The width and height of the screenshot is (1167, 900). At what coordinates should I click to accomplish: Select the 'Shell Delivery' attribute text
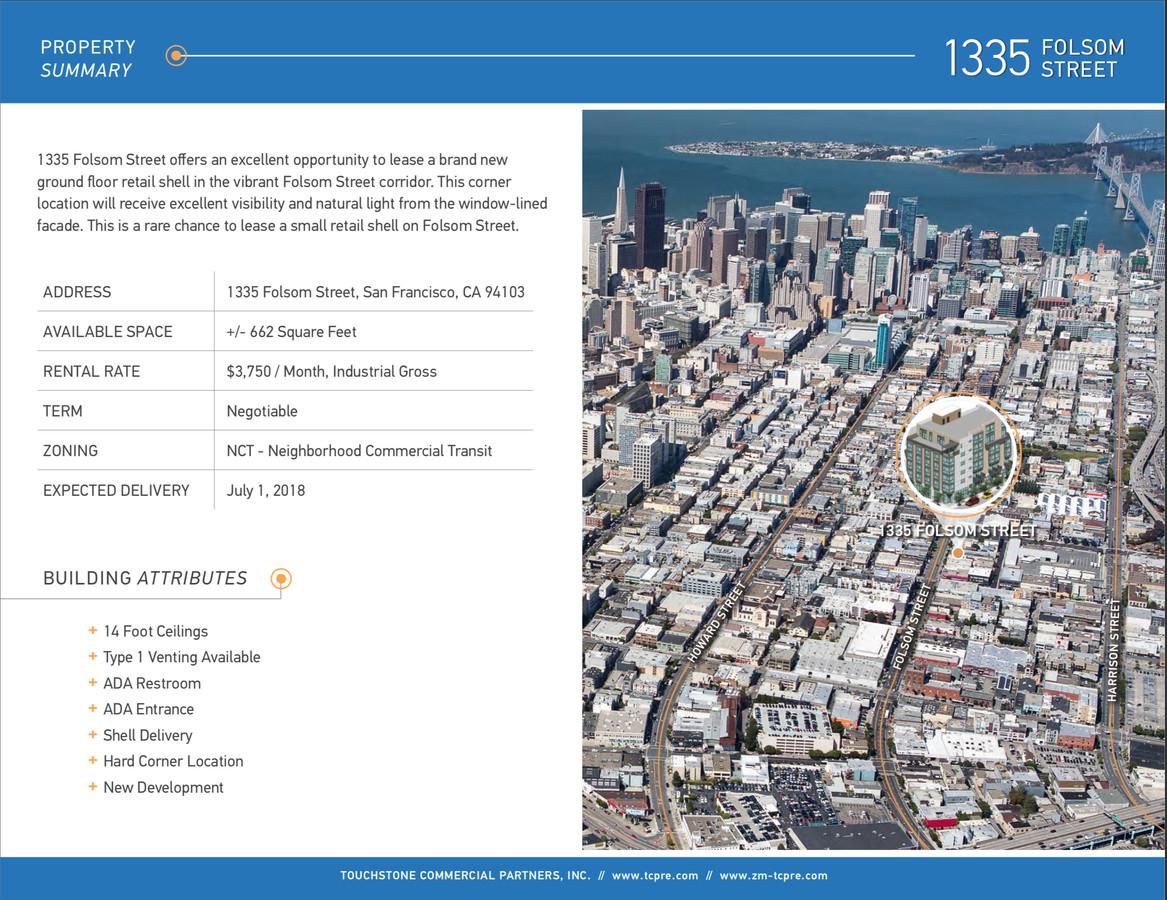click(x=147, y=735)
